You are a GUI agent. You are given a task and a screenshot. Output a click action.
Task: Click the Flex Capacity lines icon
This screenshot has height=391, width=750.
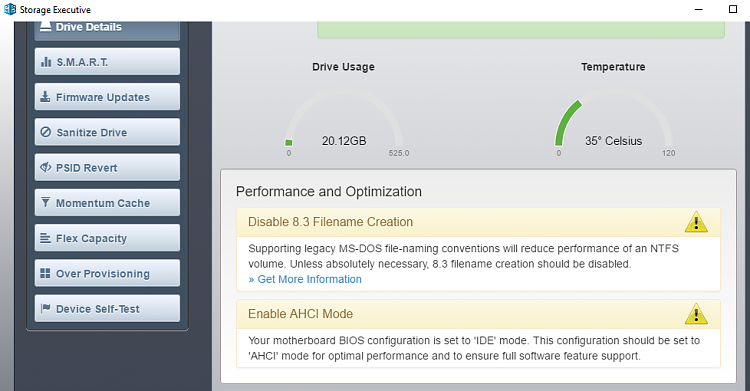(x=45, y=238)
